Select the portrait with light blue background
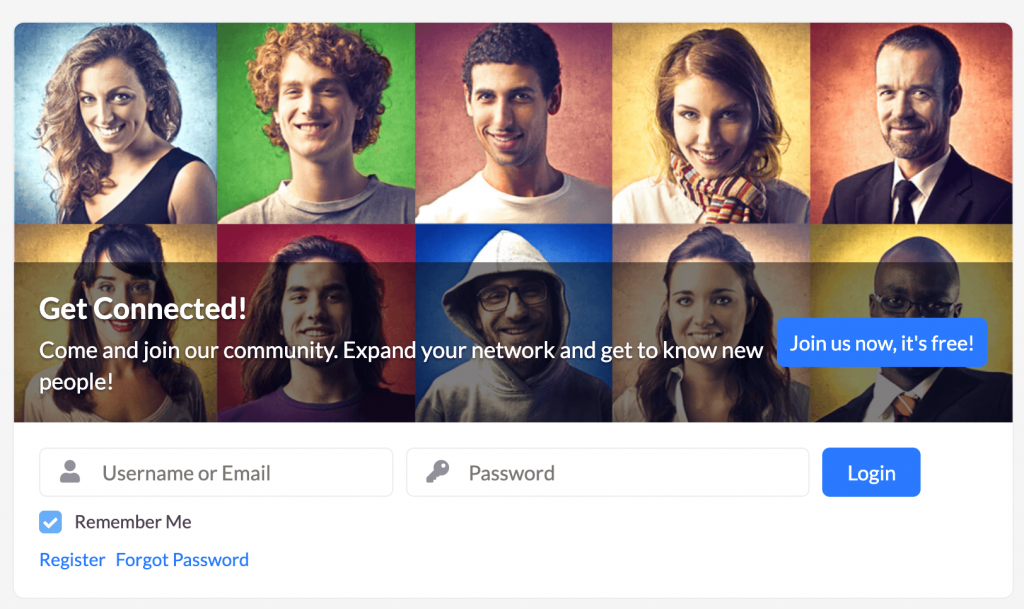 click(x=116, y=123)
